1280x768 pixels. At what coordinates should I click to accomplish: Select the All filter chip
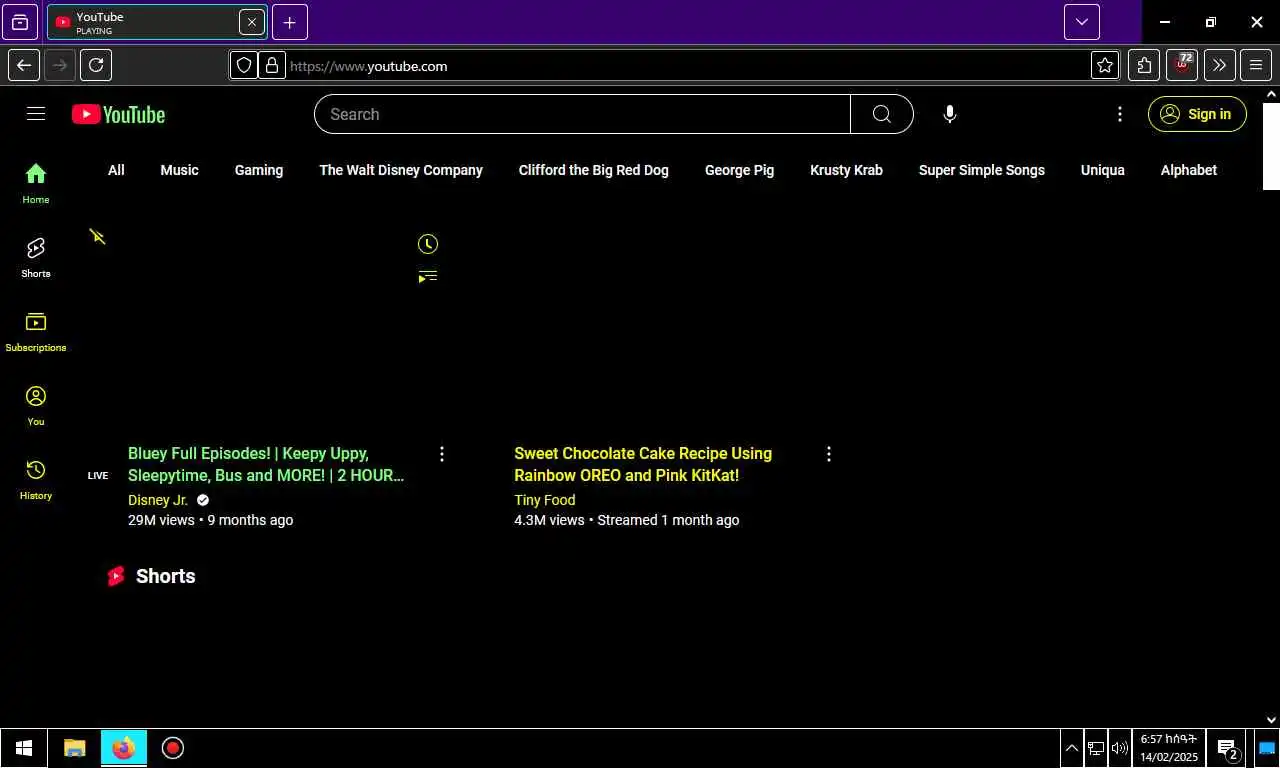pyautogui.click(x=116, y=170)
